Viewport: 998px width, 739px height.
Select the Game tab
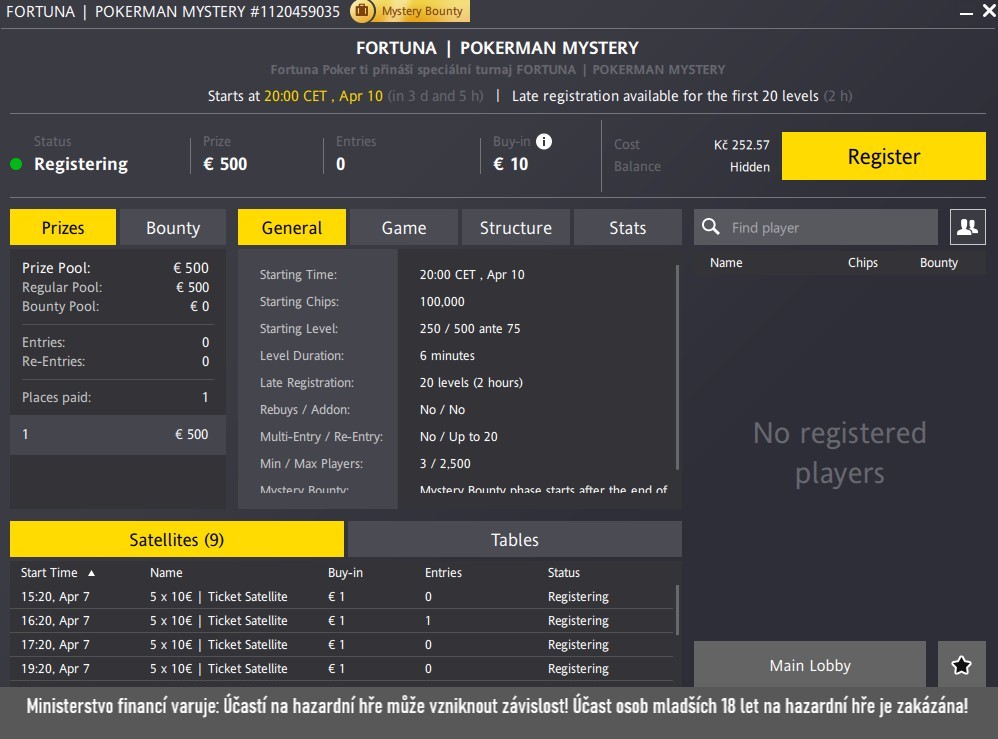pyautogui.click(x=404, y=228)
